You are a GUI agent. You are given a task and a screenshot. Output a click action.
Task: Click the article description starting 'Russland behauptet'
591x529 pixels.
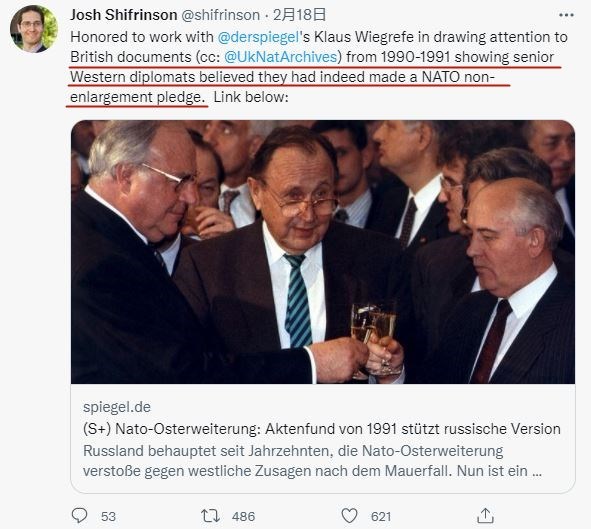tap(312, 461)
